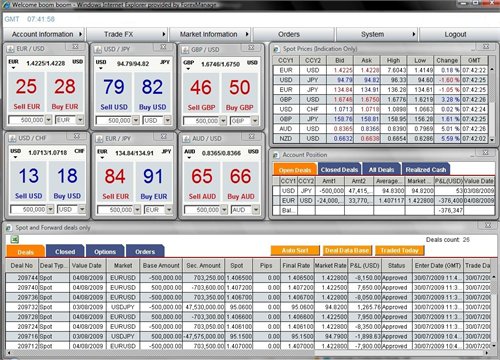Click the Spot Prices panel icon
500x360 pixels.
click(x=276, y=49)
